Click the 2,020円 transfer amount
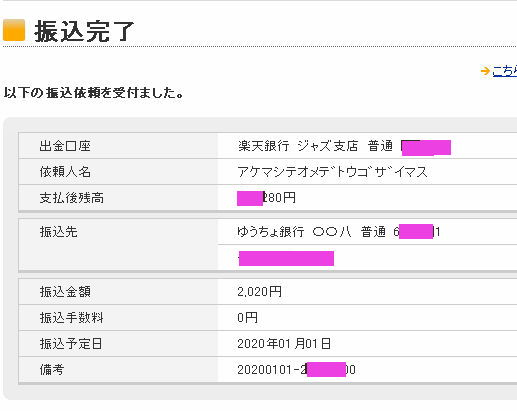 click(260, 292)
